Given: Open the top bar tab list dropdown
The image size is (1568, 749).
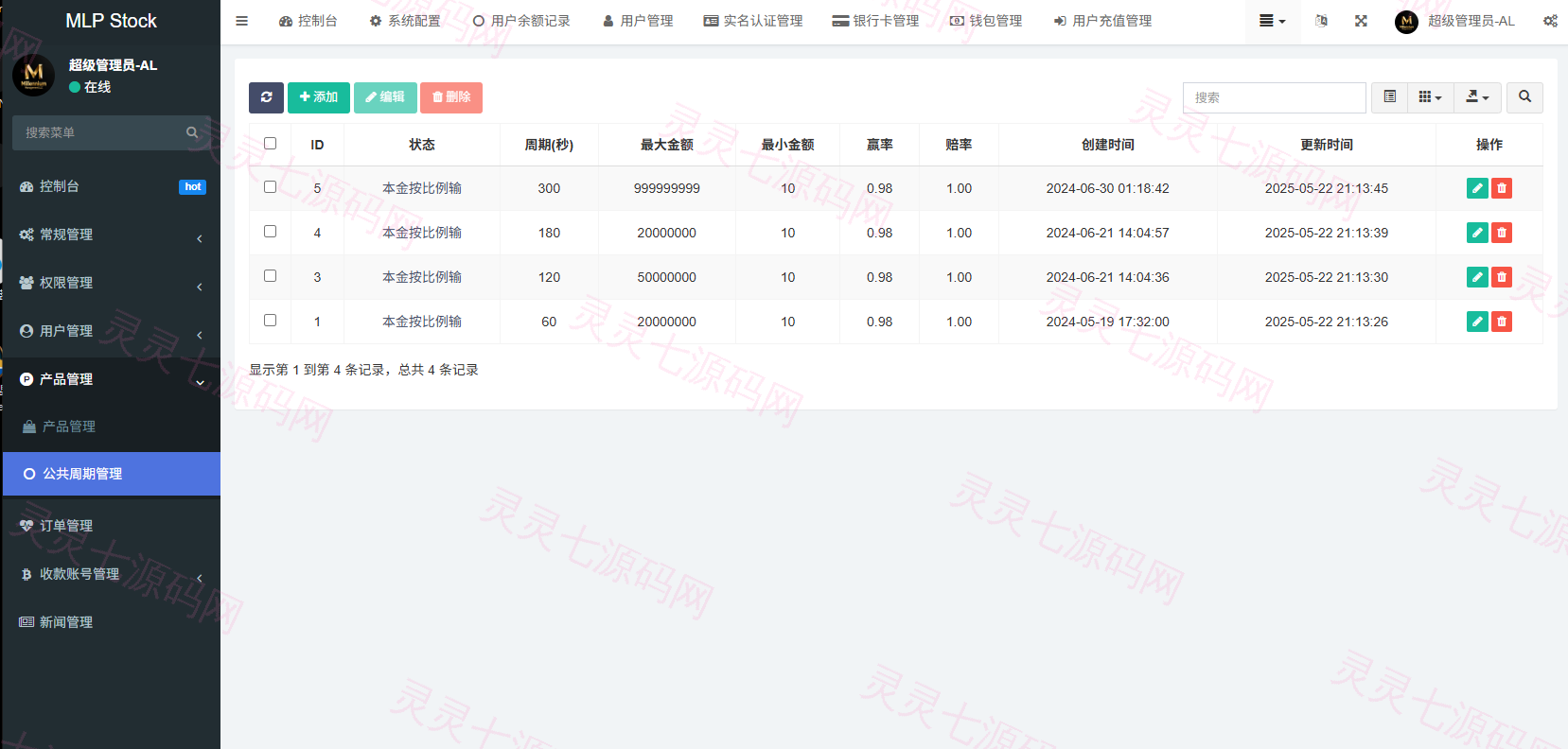Looking at the screenshot, I should pos(1272,21).
